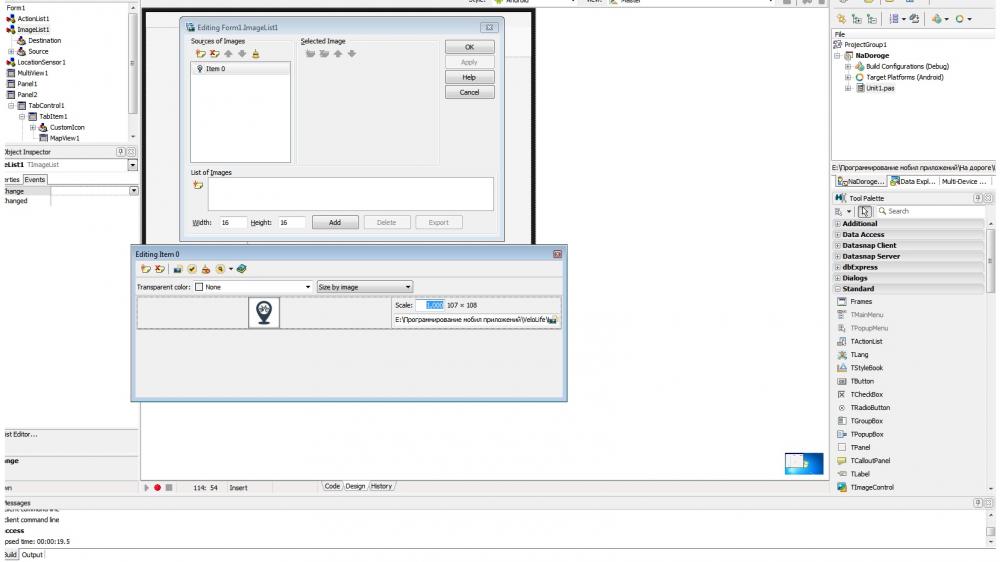Screen dimensions: 1000x562
Task: Click the browse image icon beside the file path
Action: [552, 320]
